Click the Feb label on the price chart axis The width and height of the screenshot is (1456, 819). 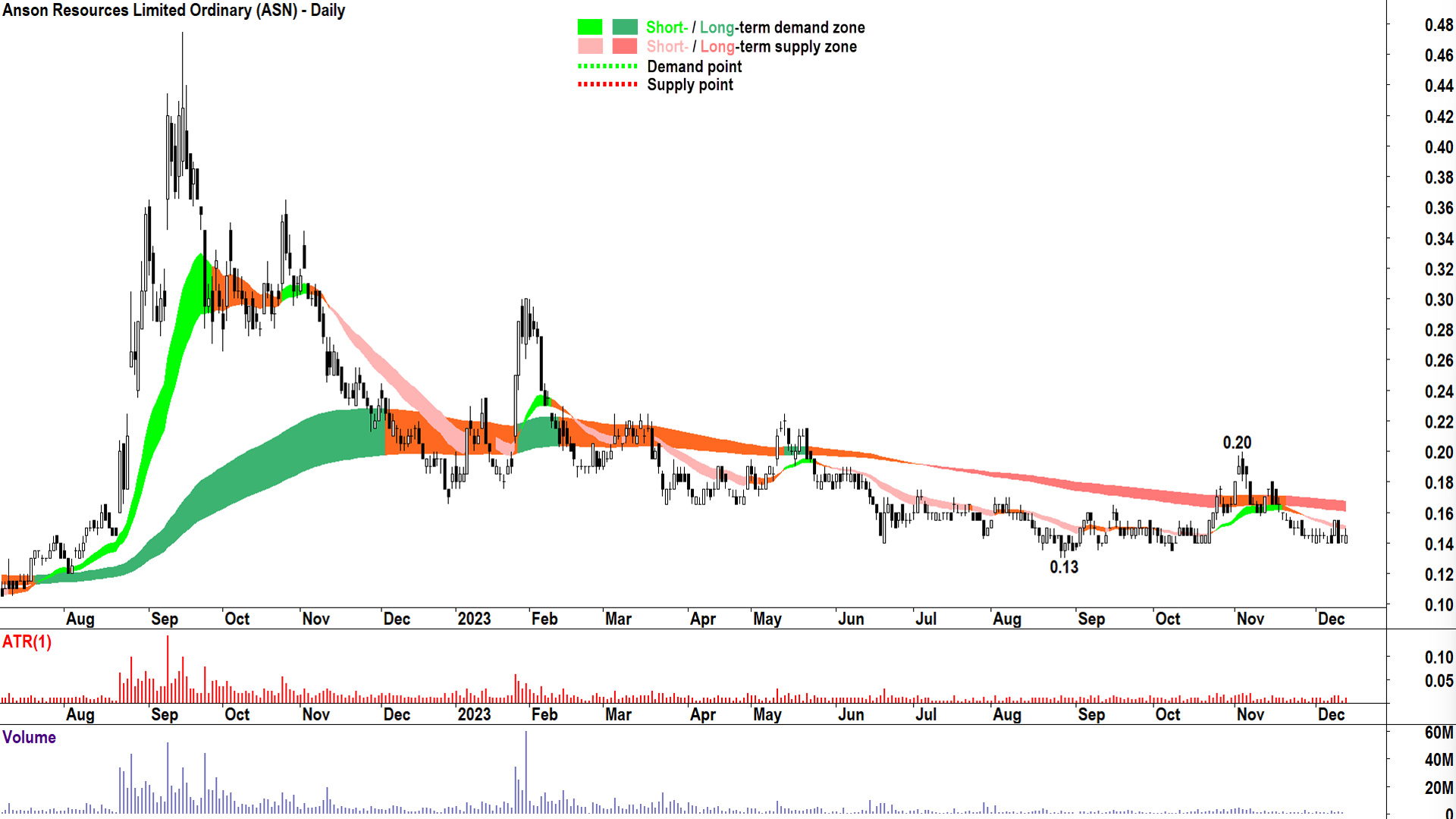click(x=544, y=619)
